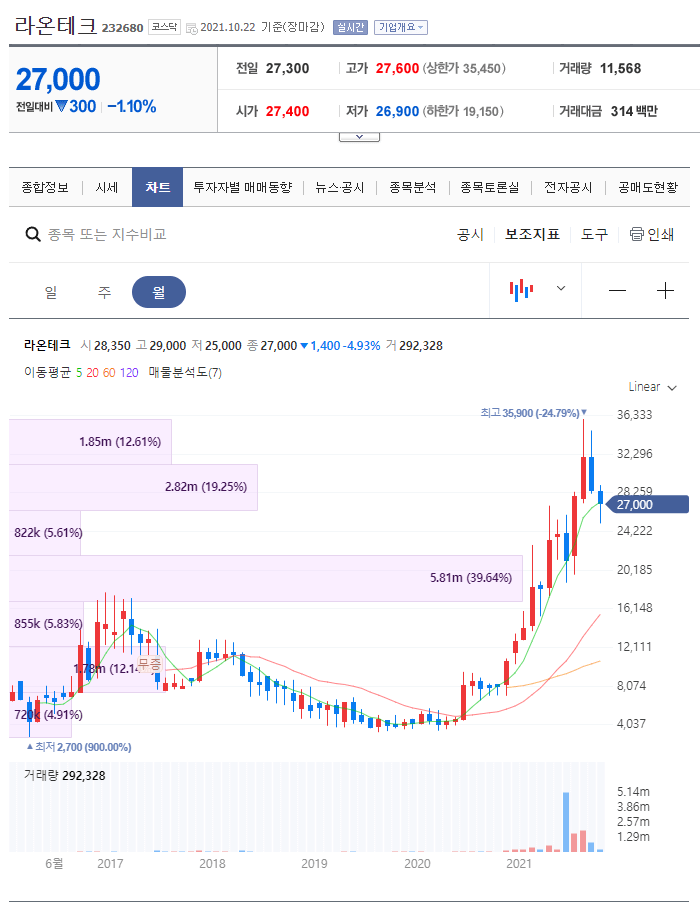This screenshot has height=922, width=700.
Task: Click the 822k (5.61%) volume profile bar
Action: coord(45,533)
